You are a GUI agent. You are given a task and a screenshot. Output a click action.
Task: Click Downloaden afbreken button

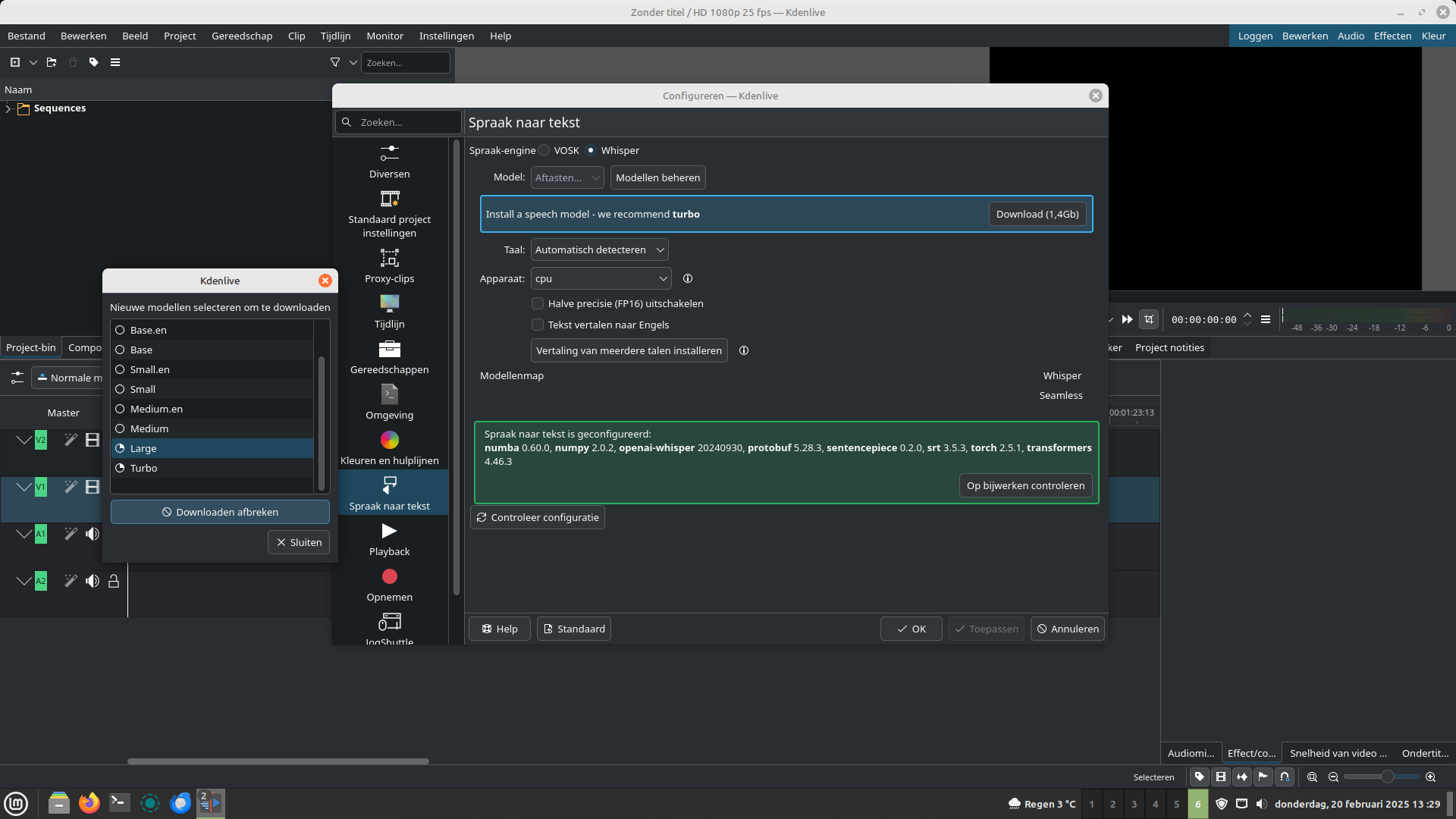[220, 512]
